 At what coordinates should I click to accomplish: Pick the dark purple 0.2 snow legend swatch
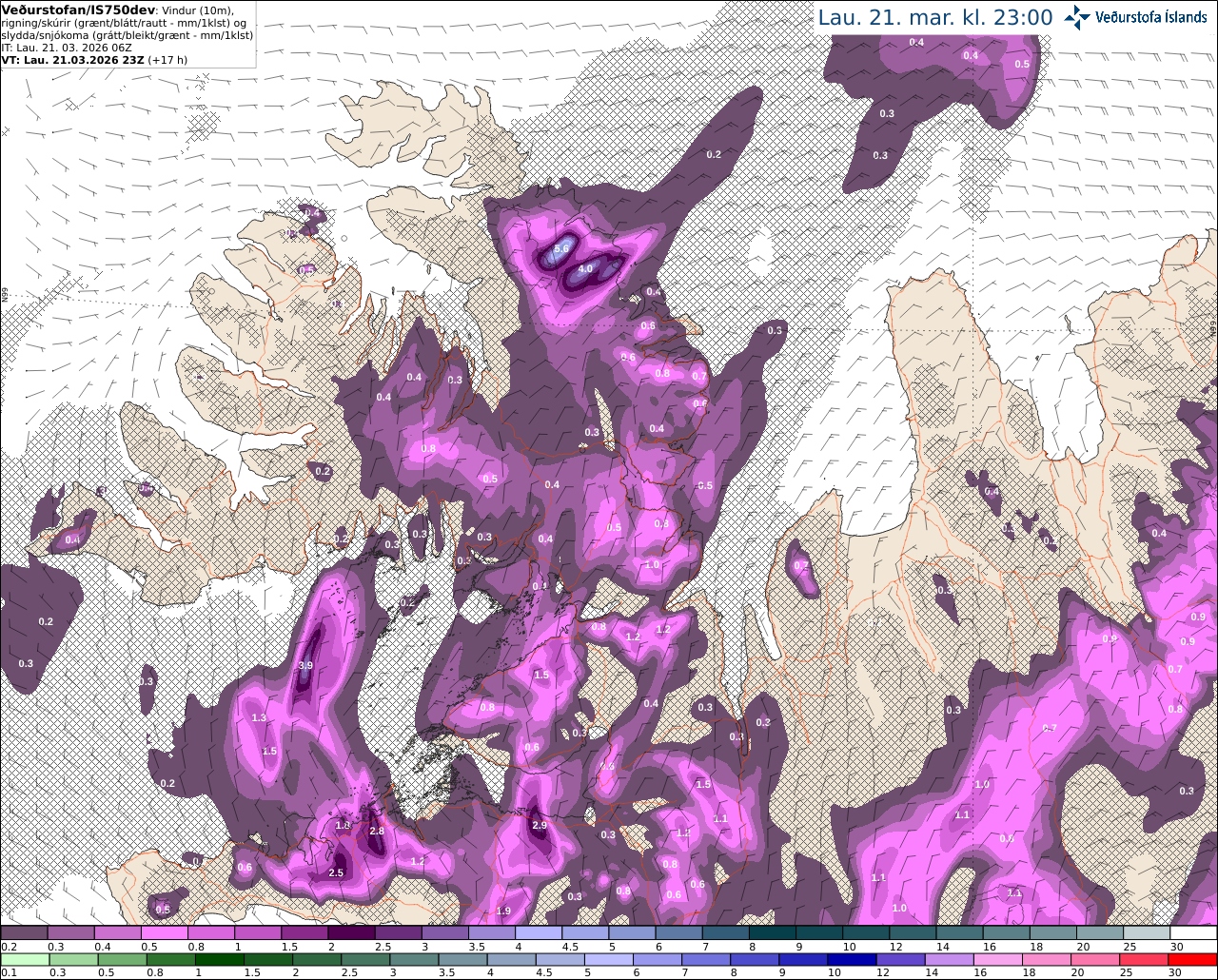click(x=24, y=933)
